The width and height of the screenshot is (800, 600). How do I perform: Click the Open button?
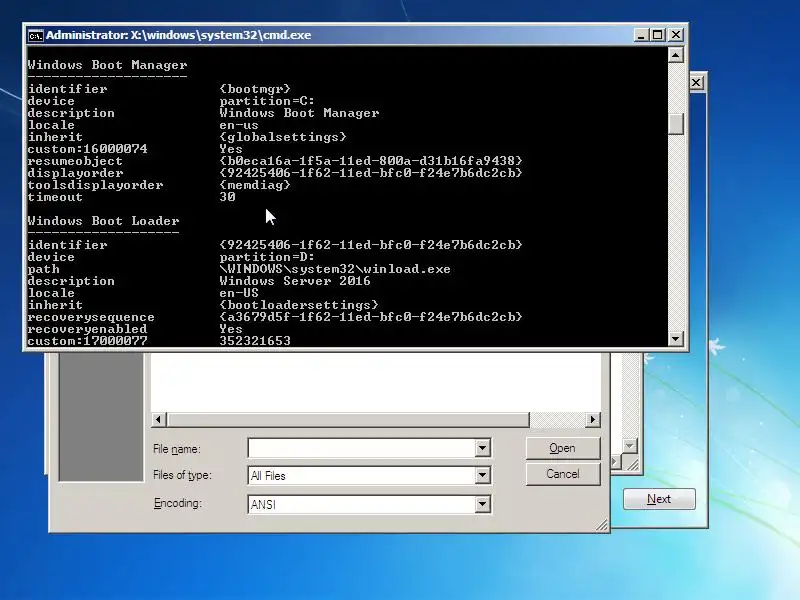pos(562,448)
